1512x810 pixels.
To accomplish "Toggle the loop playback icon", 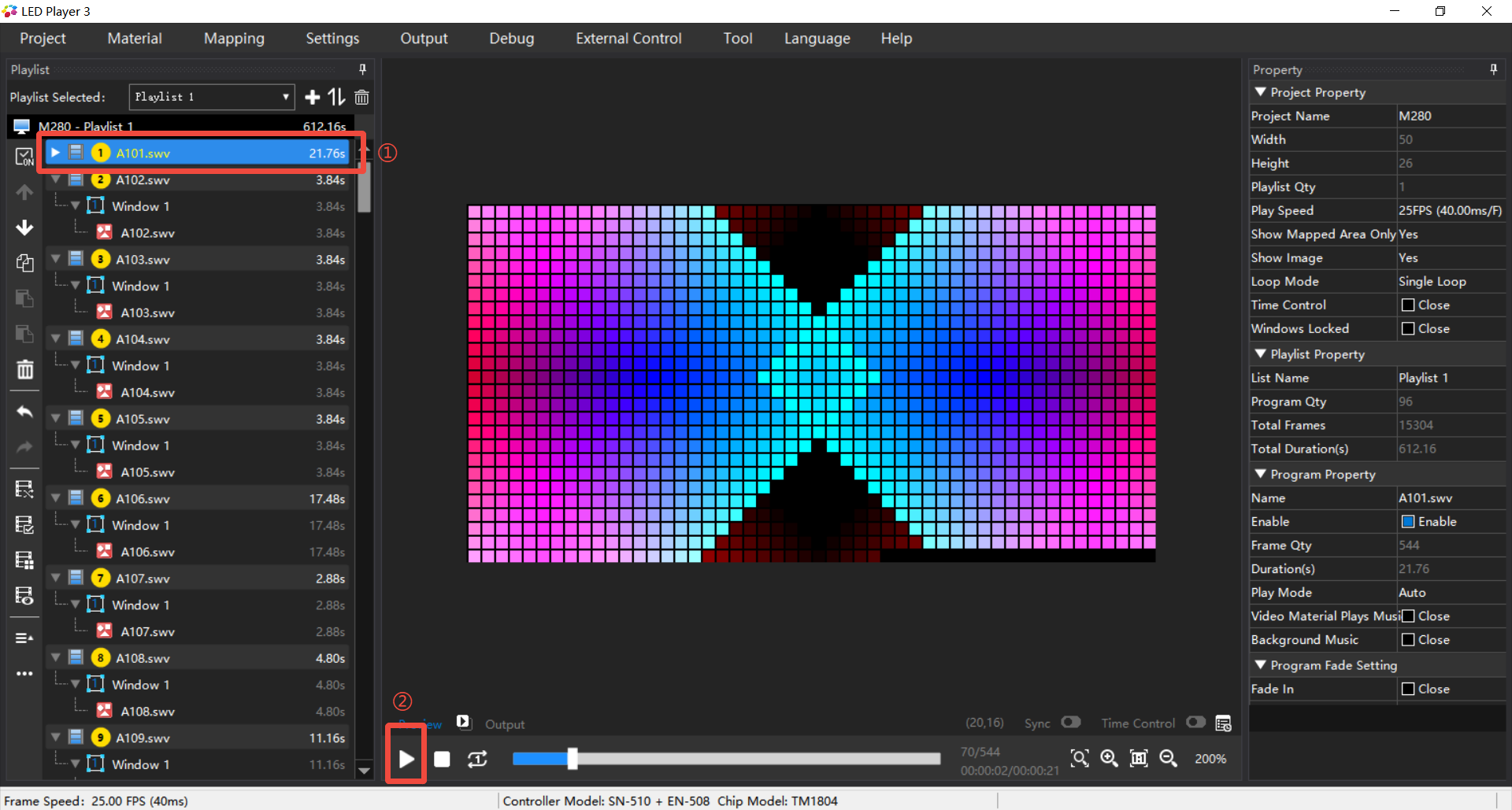I will [x=477, y=759].
